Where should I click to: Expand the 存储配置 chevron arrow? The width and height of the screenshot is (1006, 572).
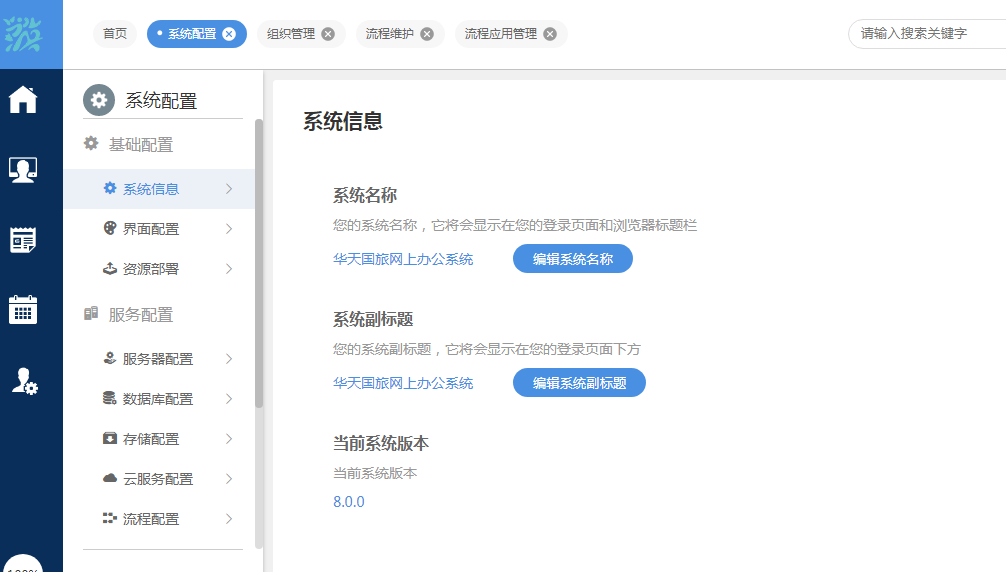(x=229, y=439)
